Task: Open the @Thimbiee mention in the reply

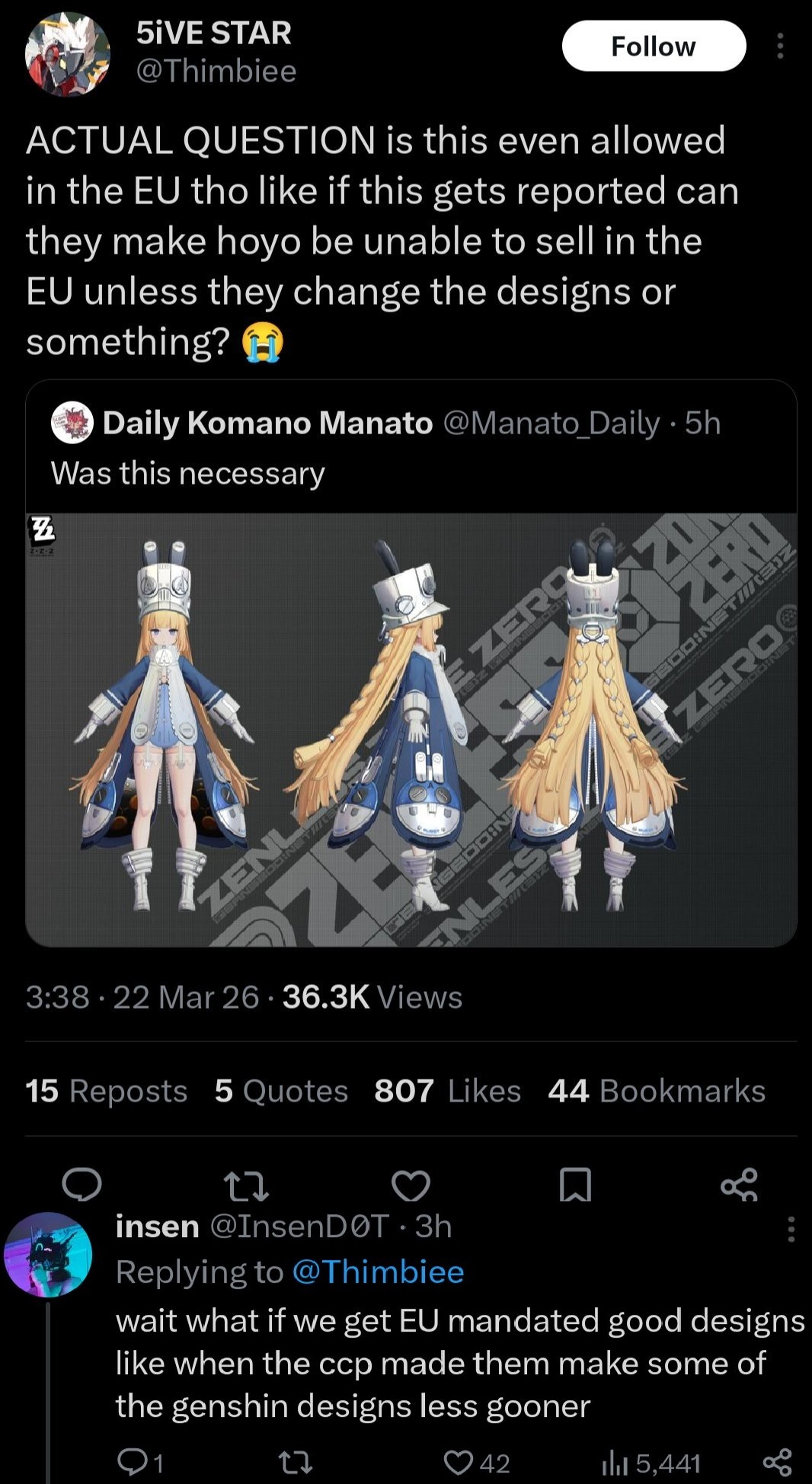Action: coord(378,1271)
